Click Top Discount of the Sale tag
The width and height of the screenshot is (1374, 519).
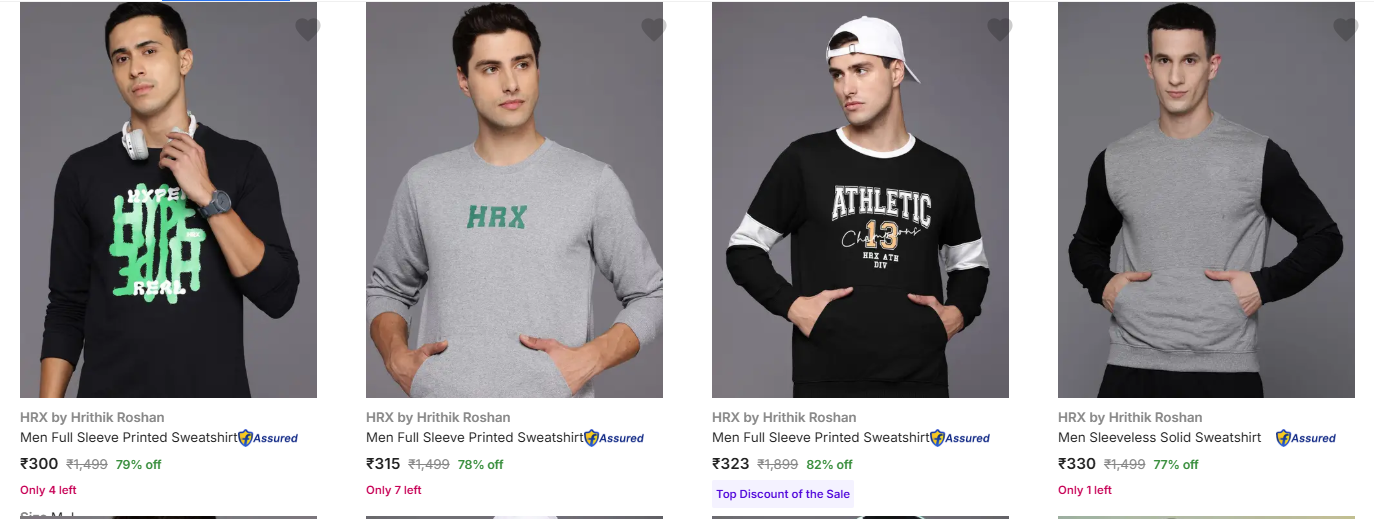point(783,494)
